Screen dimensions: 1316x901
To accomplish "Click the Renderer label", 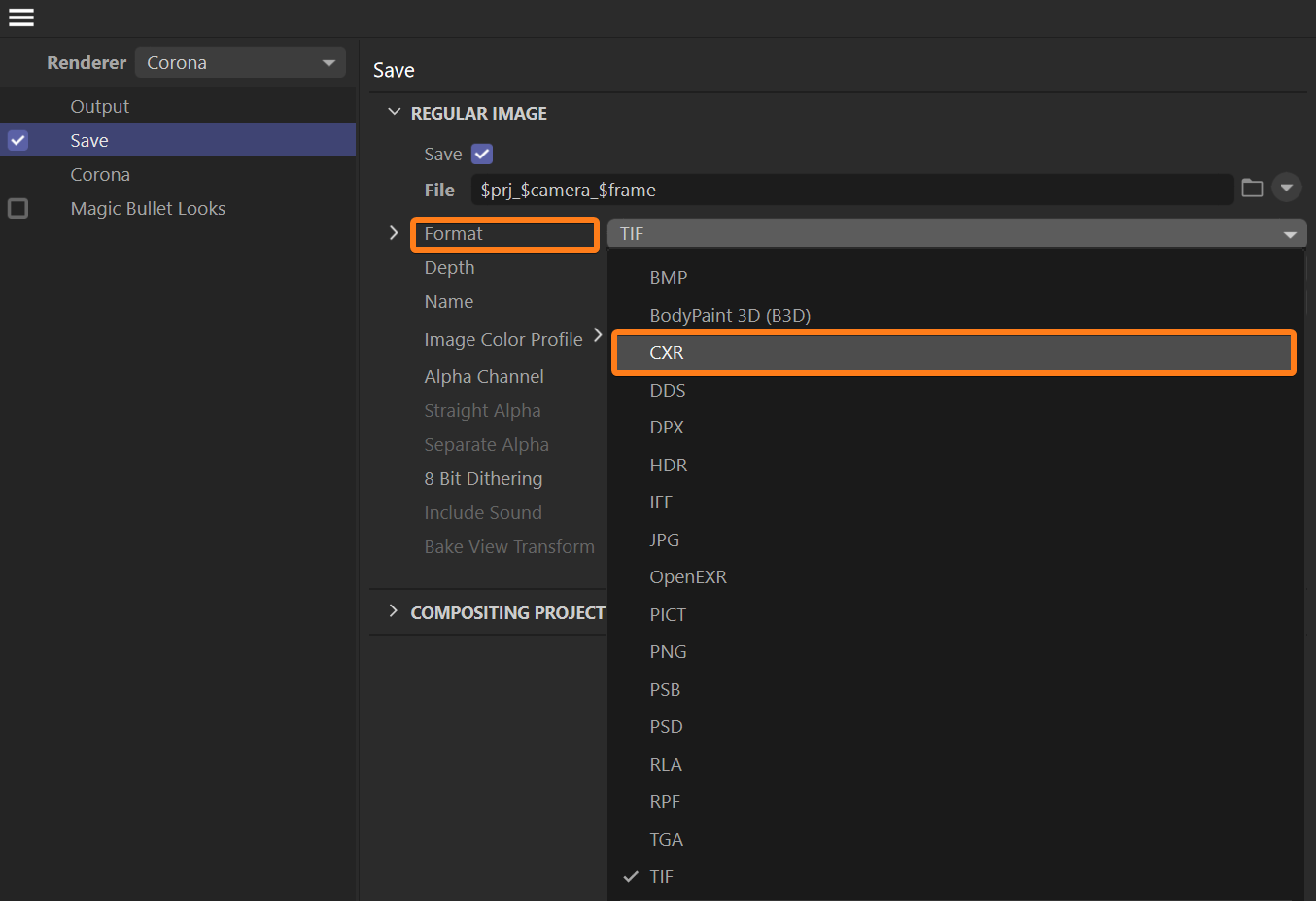I will (x=87, y=62).
